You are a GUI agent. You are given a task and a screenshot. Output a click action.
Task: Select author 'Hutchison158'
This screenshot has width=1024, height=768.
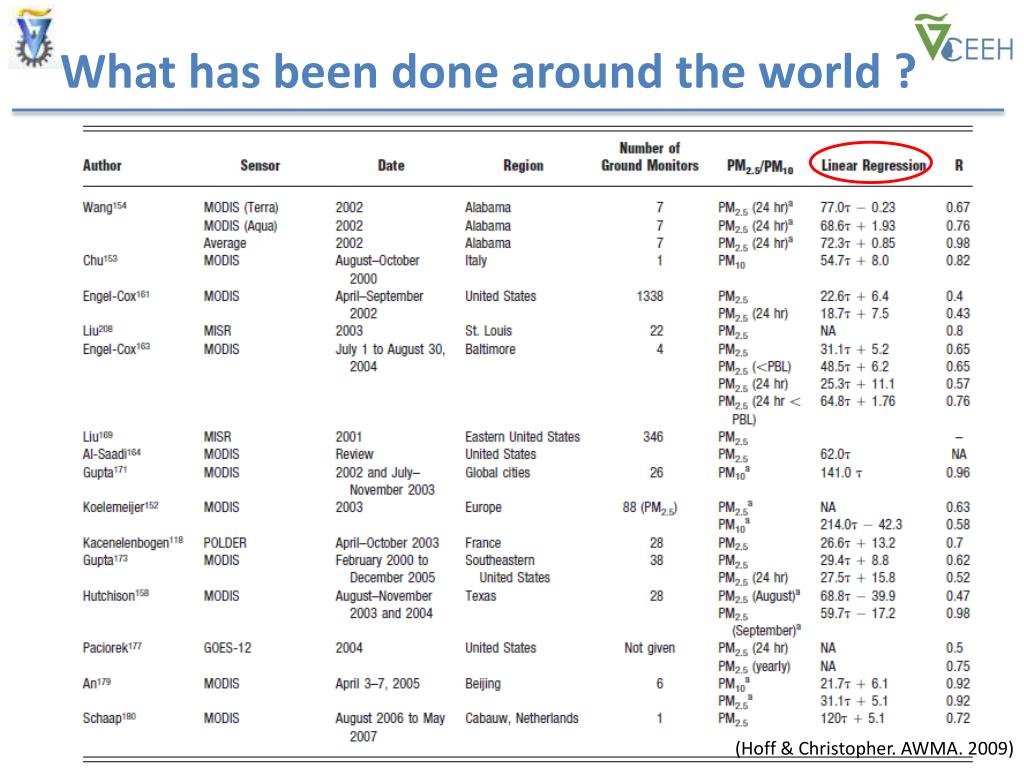pos(116,596)
